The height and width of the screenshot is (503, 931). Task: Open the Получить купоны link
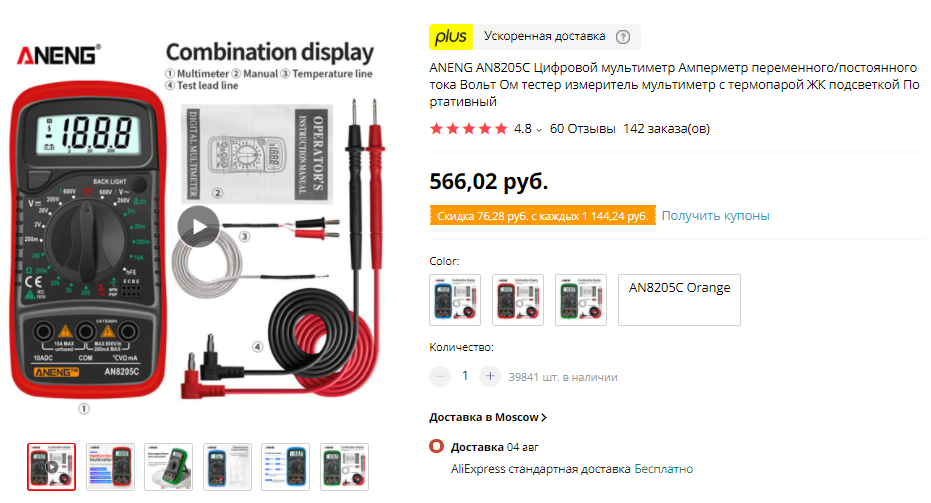point(715,215)
